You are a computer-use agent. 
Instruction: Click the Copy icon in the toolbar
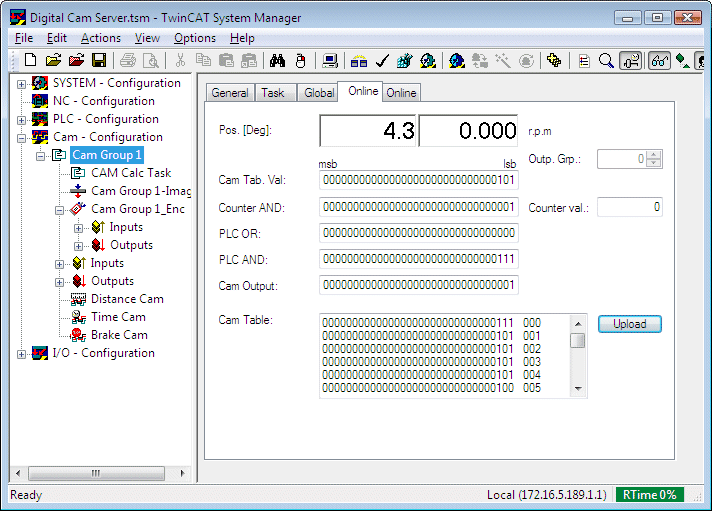pyautogui.click(x=203, y=60)
